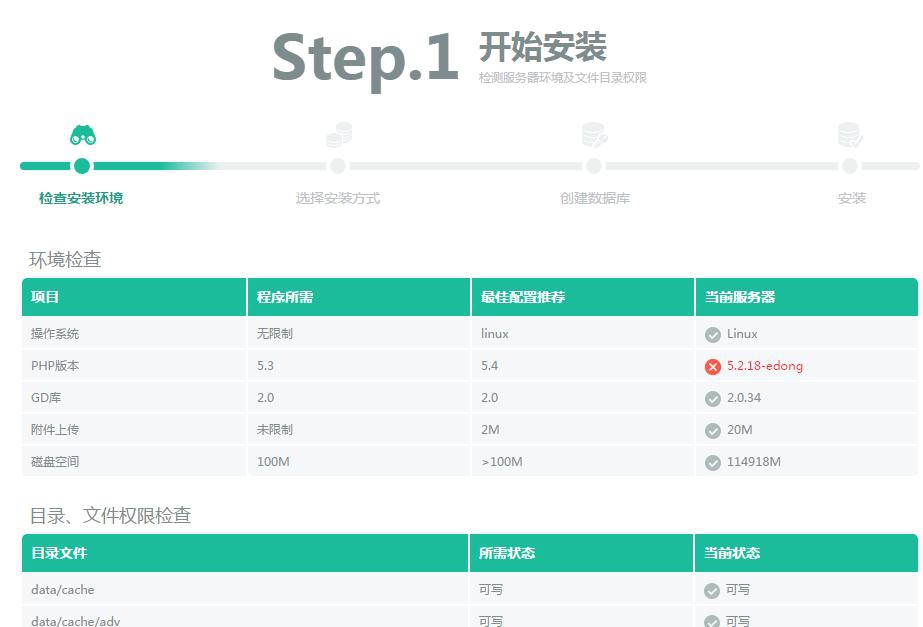This screenshot has width=923, height=627.
Task: Click the check icon next to 2.0.34
Action: [x=713, y=399]
